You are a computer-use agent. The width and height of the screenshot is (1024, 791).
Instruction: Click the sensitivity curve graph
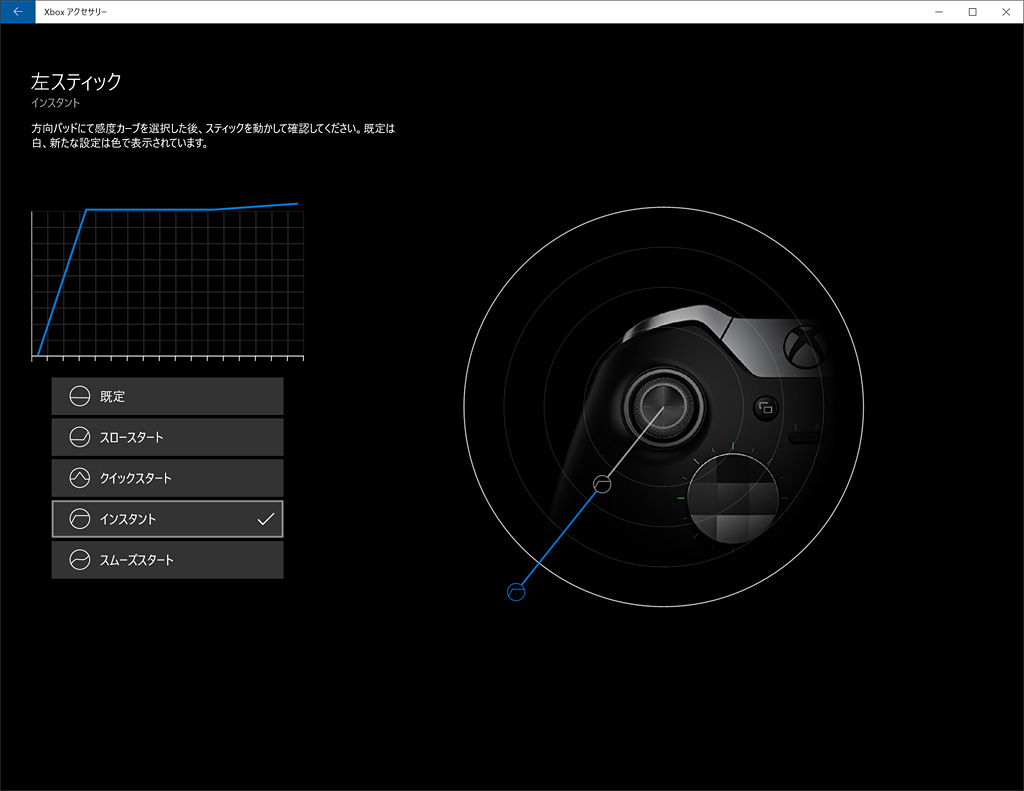(x=168, y=282)
